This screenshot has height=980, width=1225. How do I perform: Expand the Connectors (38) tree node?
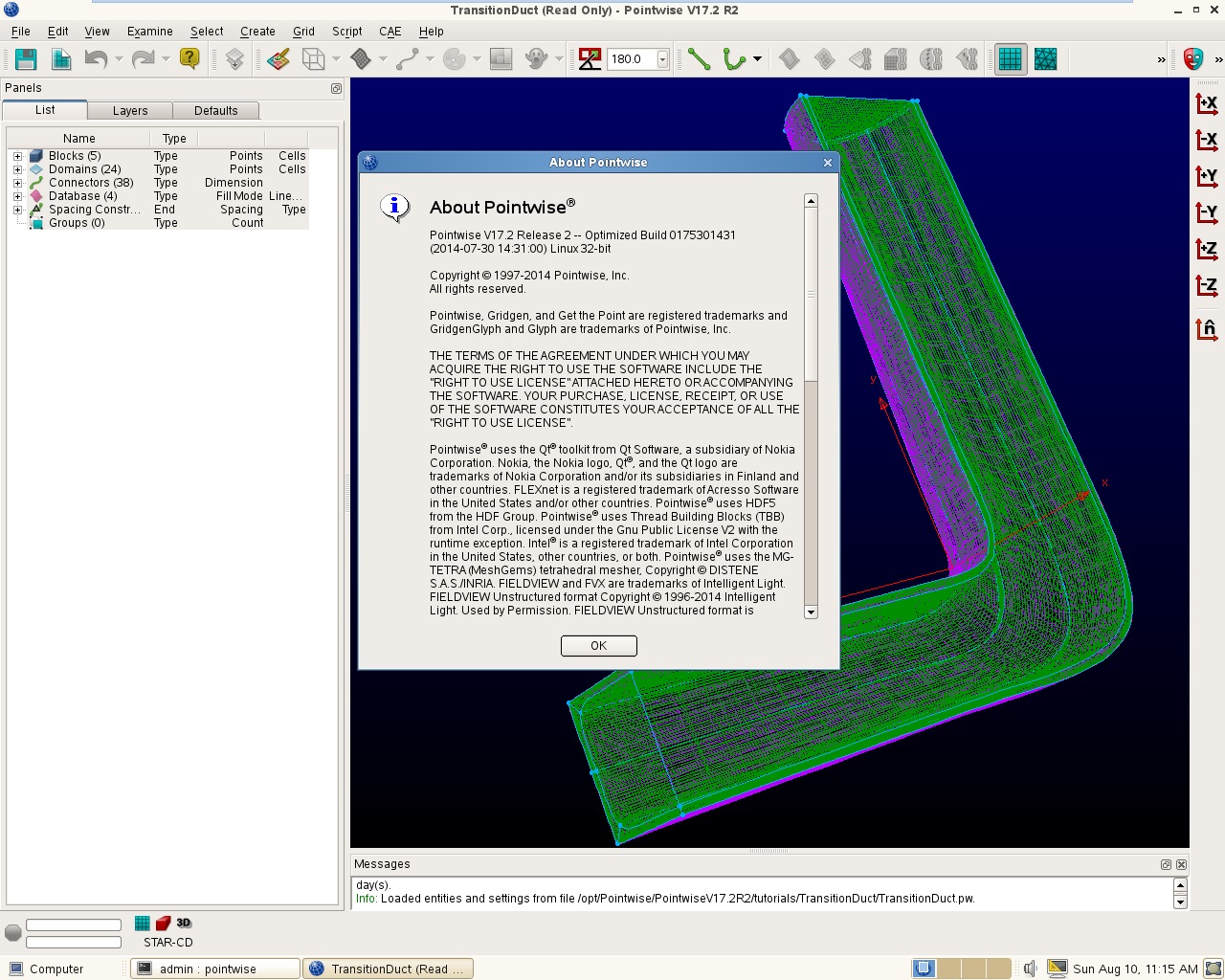pyautogui.click(x=17, y=183)
